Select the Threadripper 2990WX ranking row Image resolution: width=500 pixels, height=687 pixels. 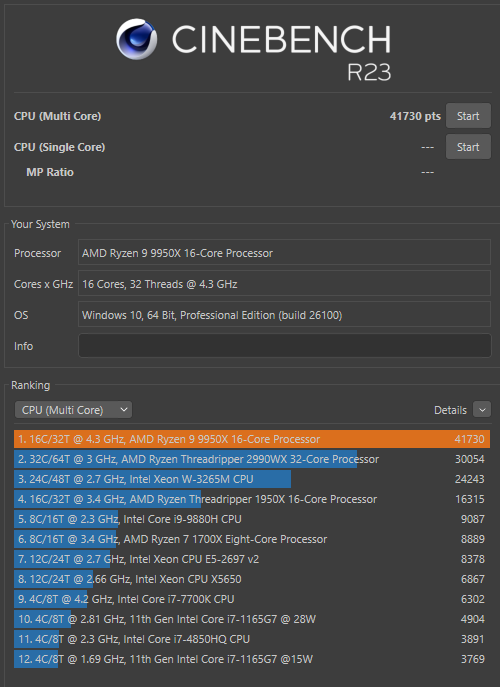click(252, 459)
